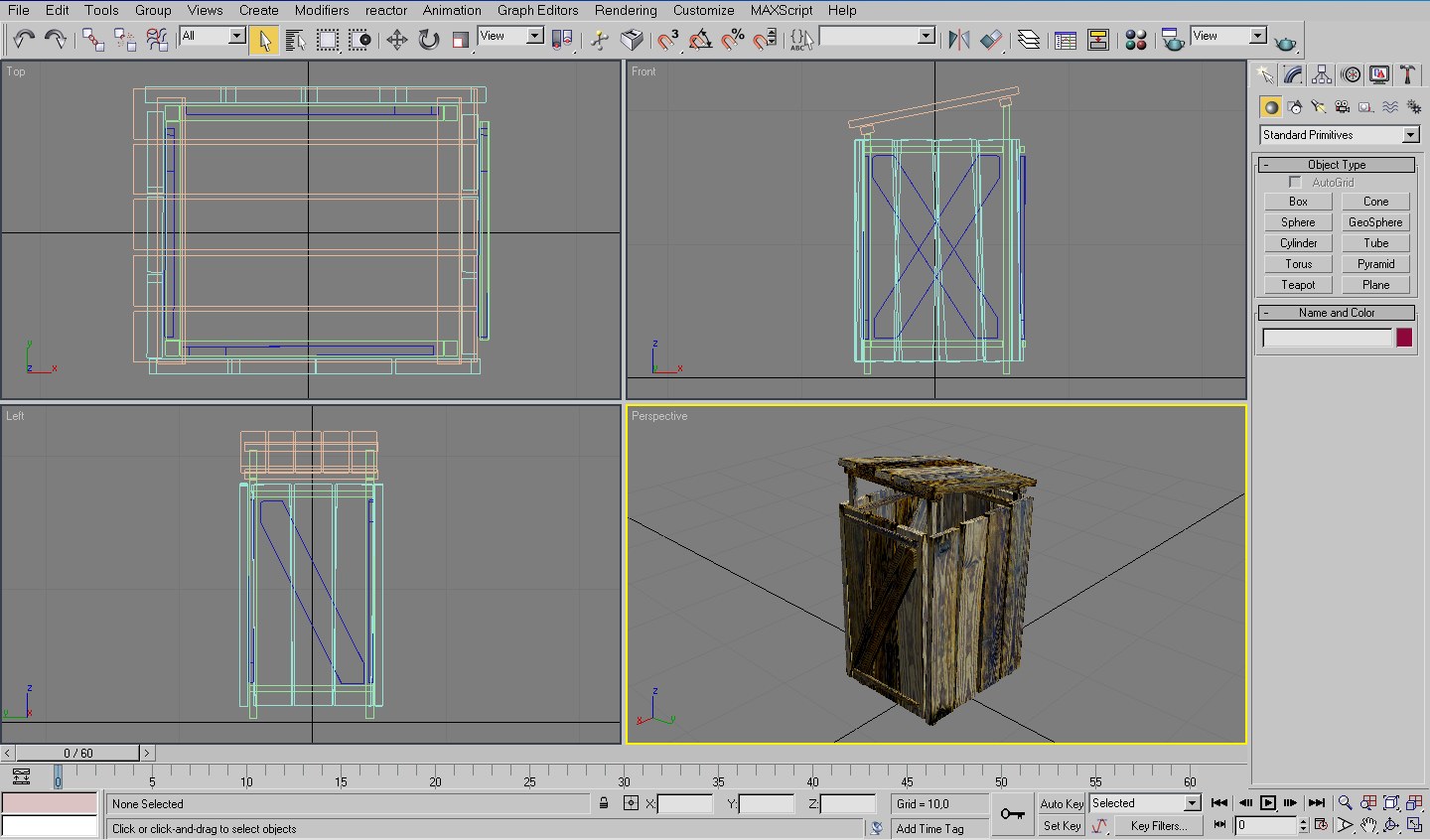Open the Standard Primitives dropdown
The image size is (1430, 840).
click(x=1410, y=135)
